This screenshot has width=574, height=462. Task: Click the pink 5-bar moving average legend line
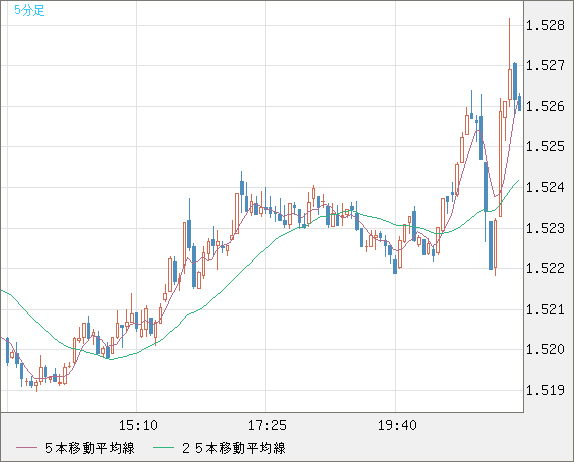26,448
